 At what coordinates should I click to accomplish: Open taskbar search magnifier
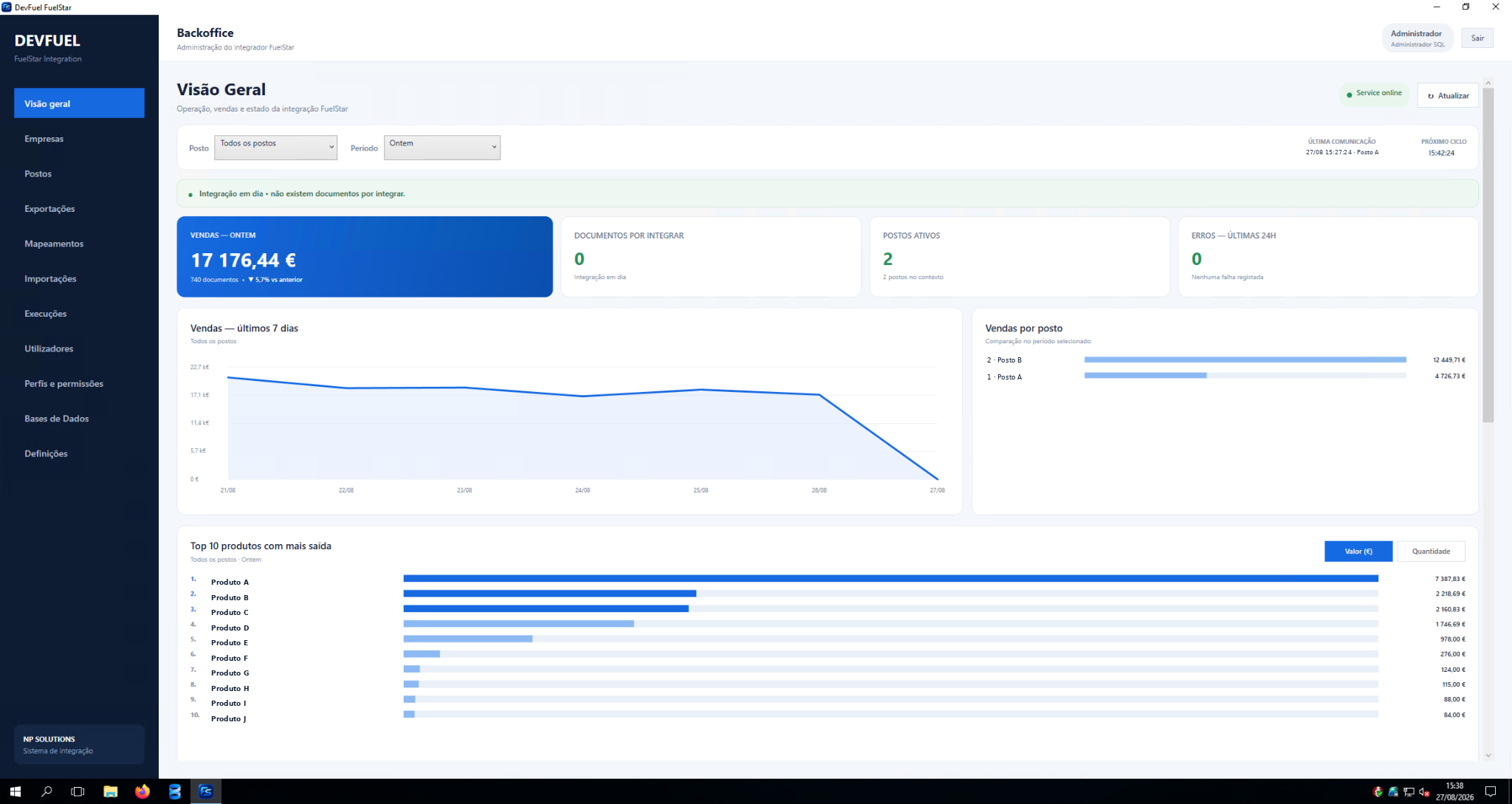point(47,791)
